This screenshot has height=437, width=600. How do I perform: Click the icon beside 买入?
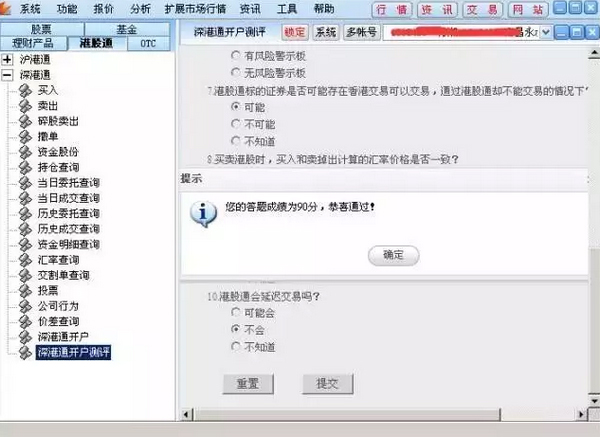click(25, 90)
